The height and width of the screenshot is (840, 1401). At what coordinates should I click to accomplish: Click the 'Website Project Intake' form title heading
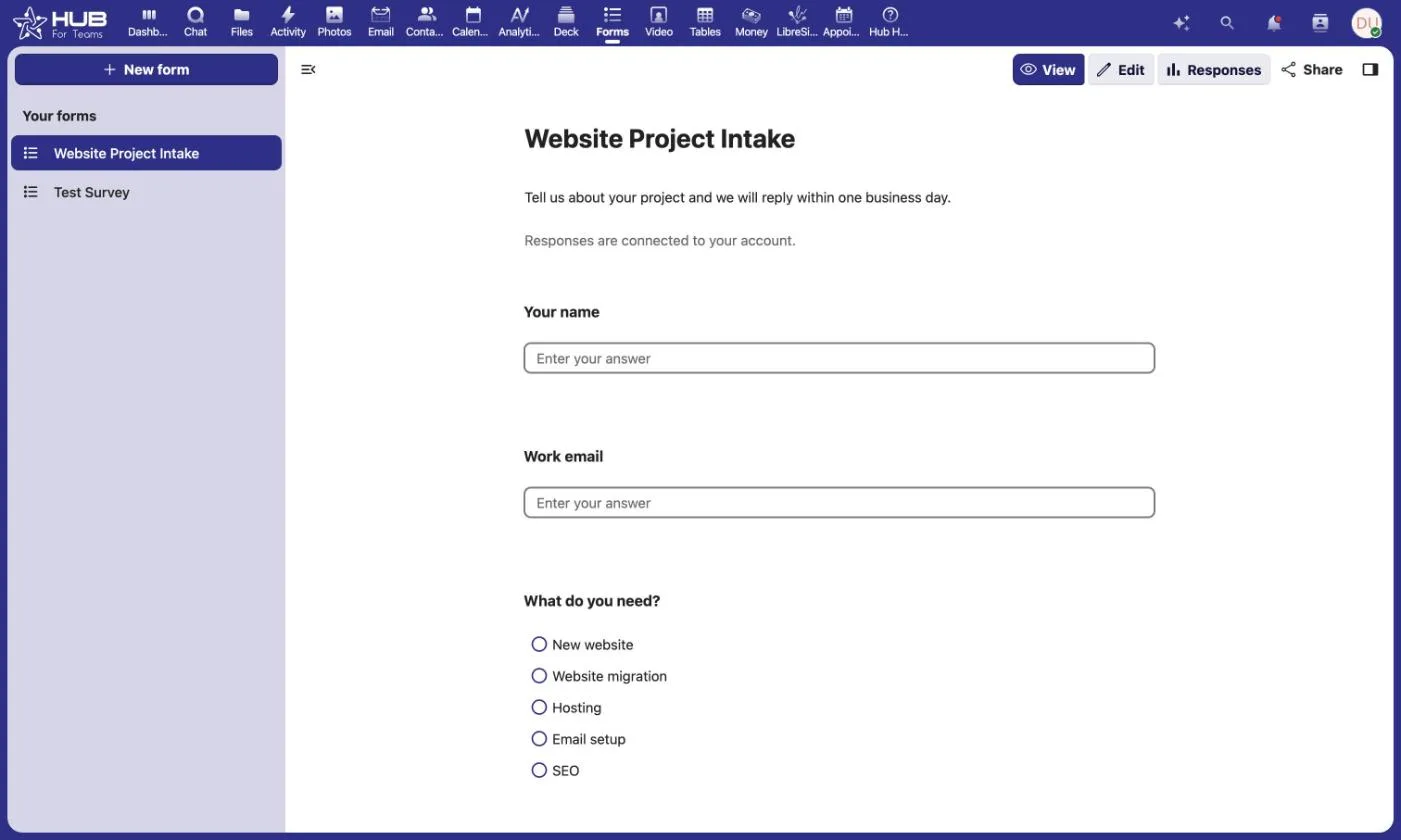pos(659,139)
